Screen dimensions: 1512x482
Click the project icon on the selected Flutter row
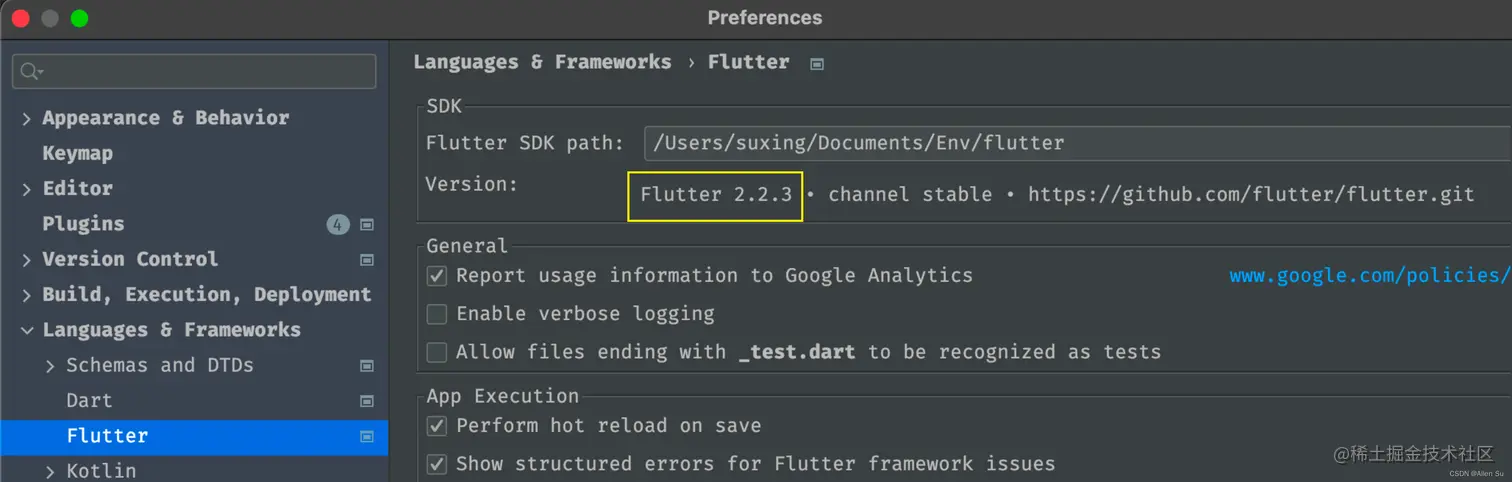(367, 437)
